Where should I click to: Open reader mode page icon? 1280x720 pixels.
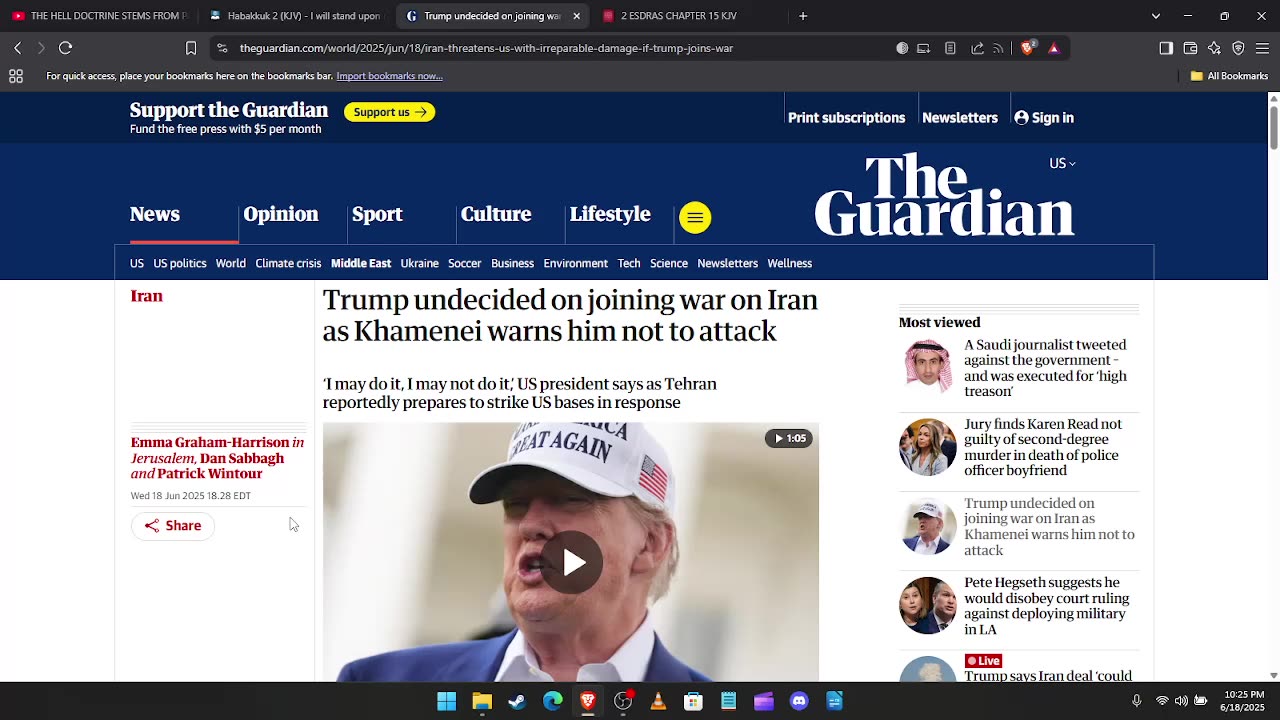click(x=950, y=48)
